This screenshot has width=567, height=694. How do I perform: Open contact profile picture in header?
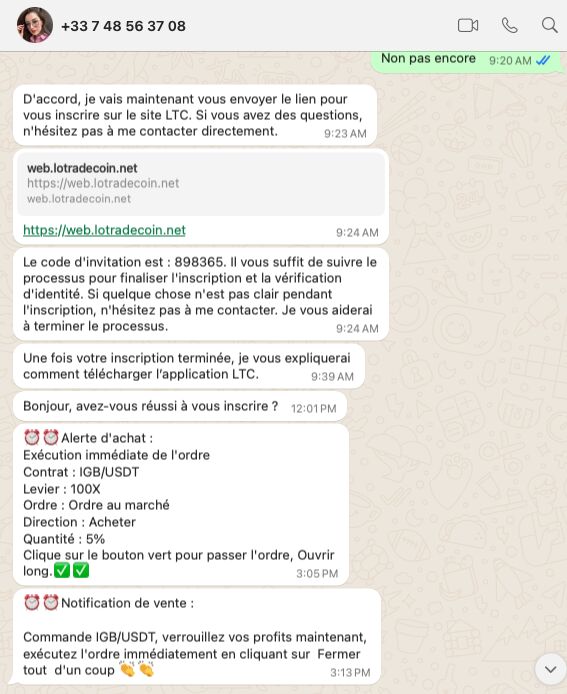(x=35, y=25)
